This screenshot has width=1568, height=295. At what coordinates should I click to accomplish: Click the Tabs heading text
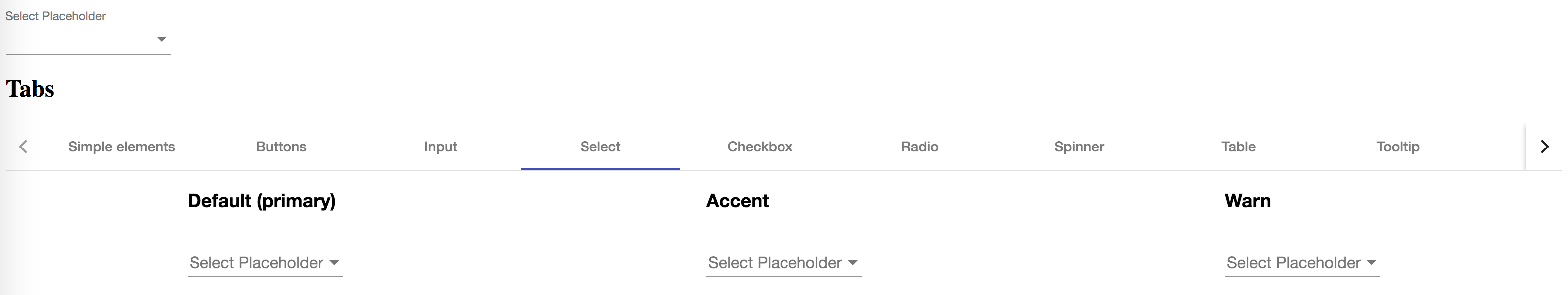point(30,89)
